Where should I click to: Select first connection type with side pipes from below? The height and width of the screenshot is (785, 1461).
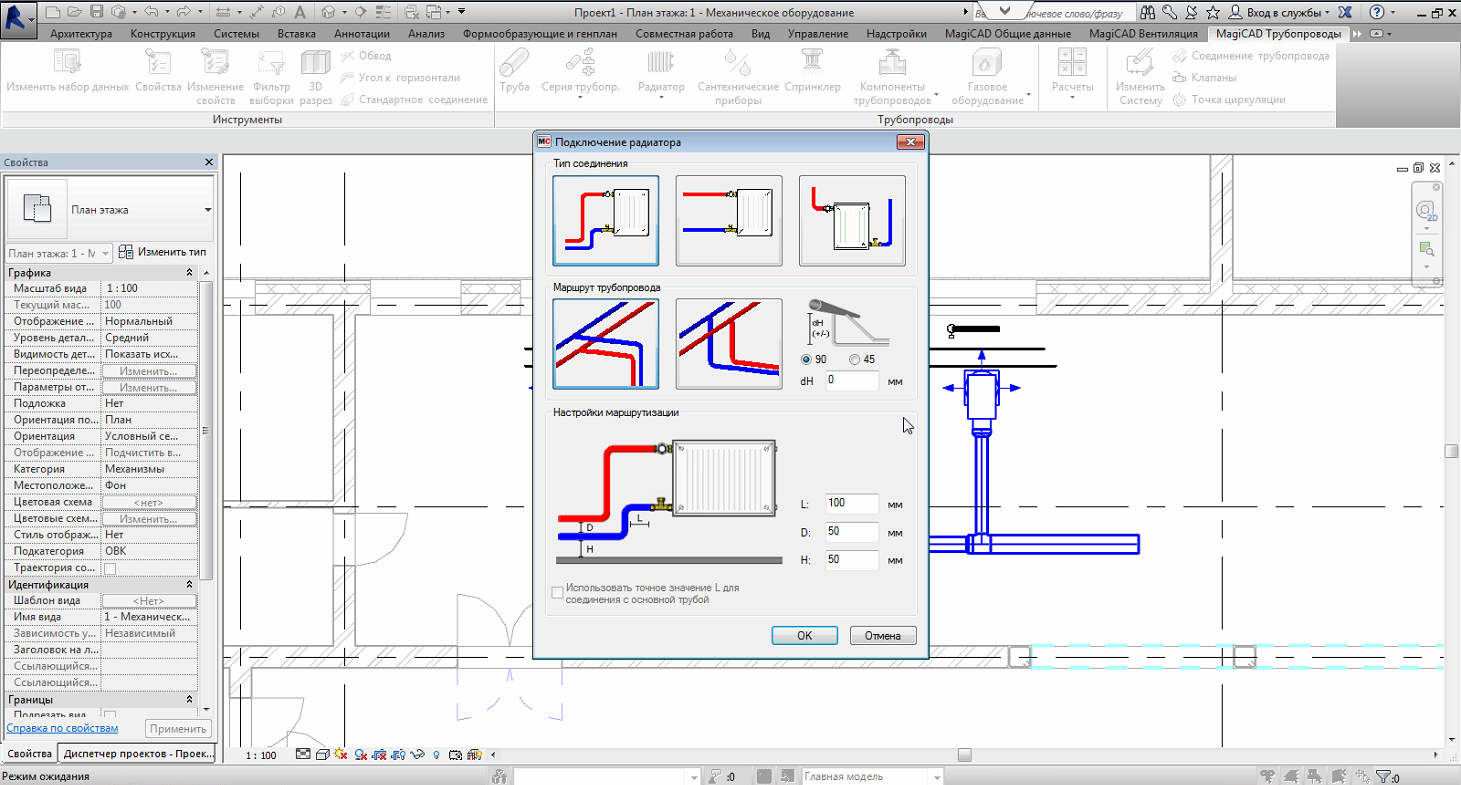click(605, 220)
